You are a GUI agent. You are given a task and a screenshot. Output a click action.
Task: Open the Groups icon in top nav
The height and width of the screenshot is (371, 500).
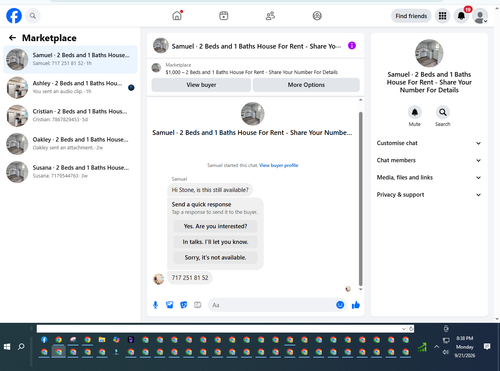click(317, 16)
